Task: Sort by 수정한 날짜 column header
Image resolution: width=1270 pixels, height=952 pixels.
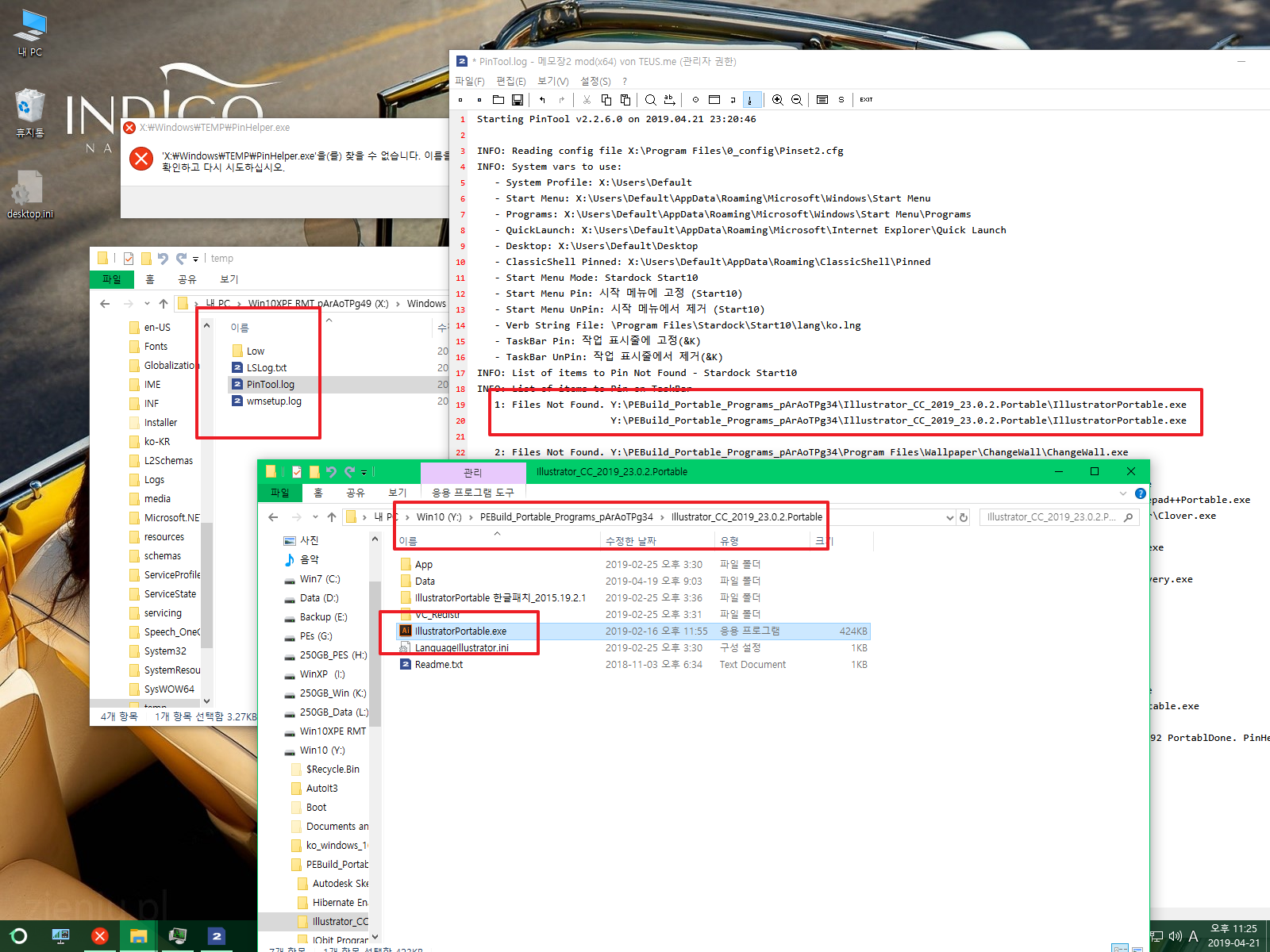Action: pyautogui.click(x=657, y=541)
